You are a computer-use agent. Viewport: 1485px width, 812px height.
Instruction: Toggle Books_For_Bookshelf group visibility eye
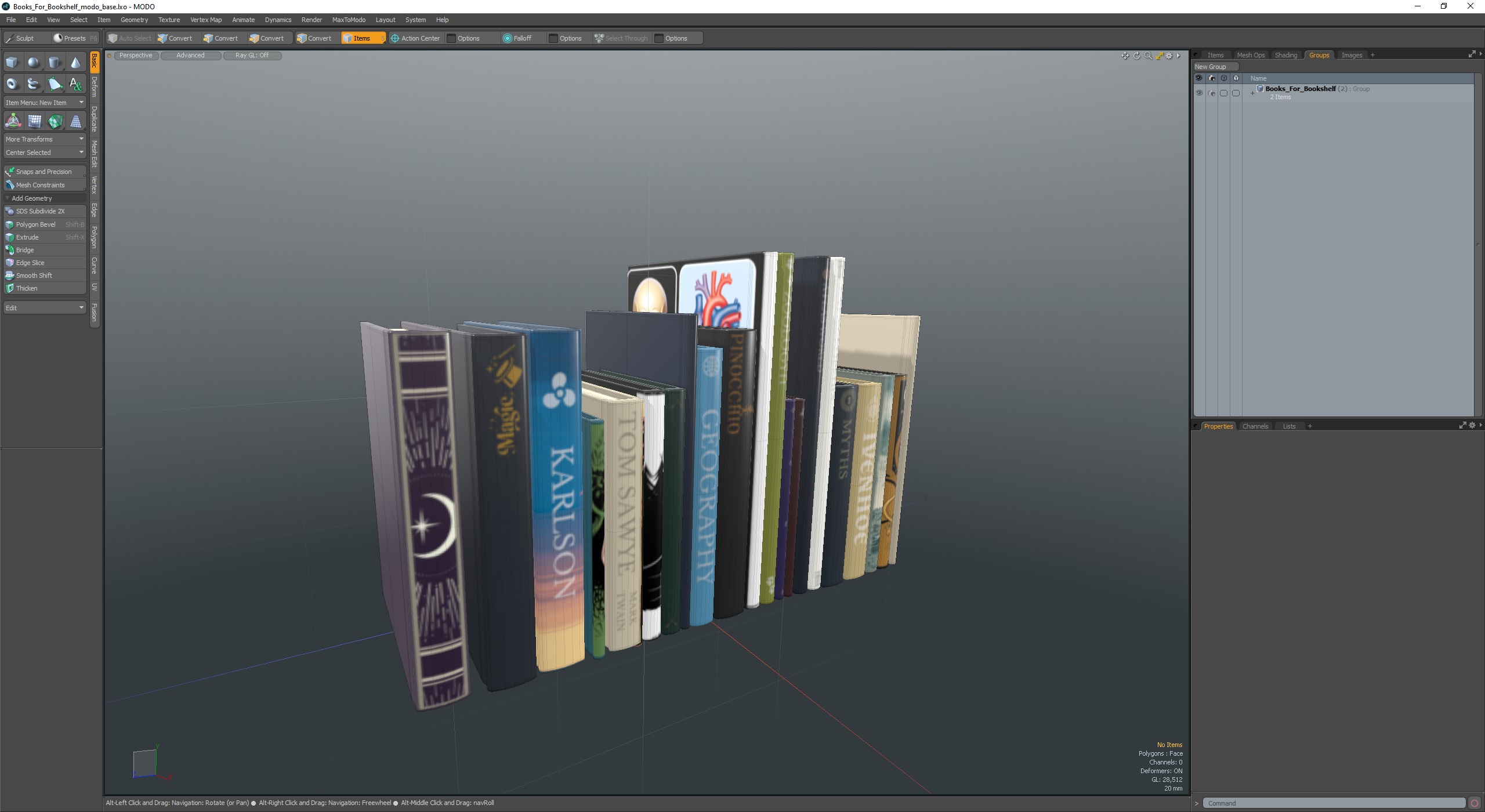tap(1199, 93)
